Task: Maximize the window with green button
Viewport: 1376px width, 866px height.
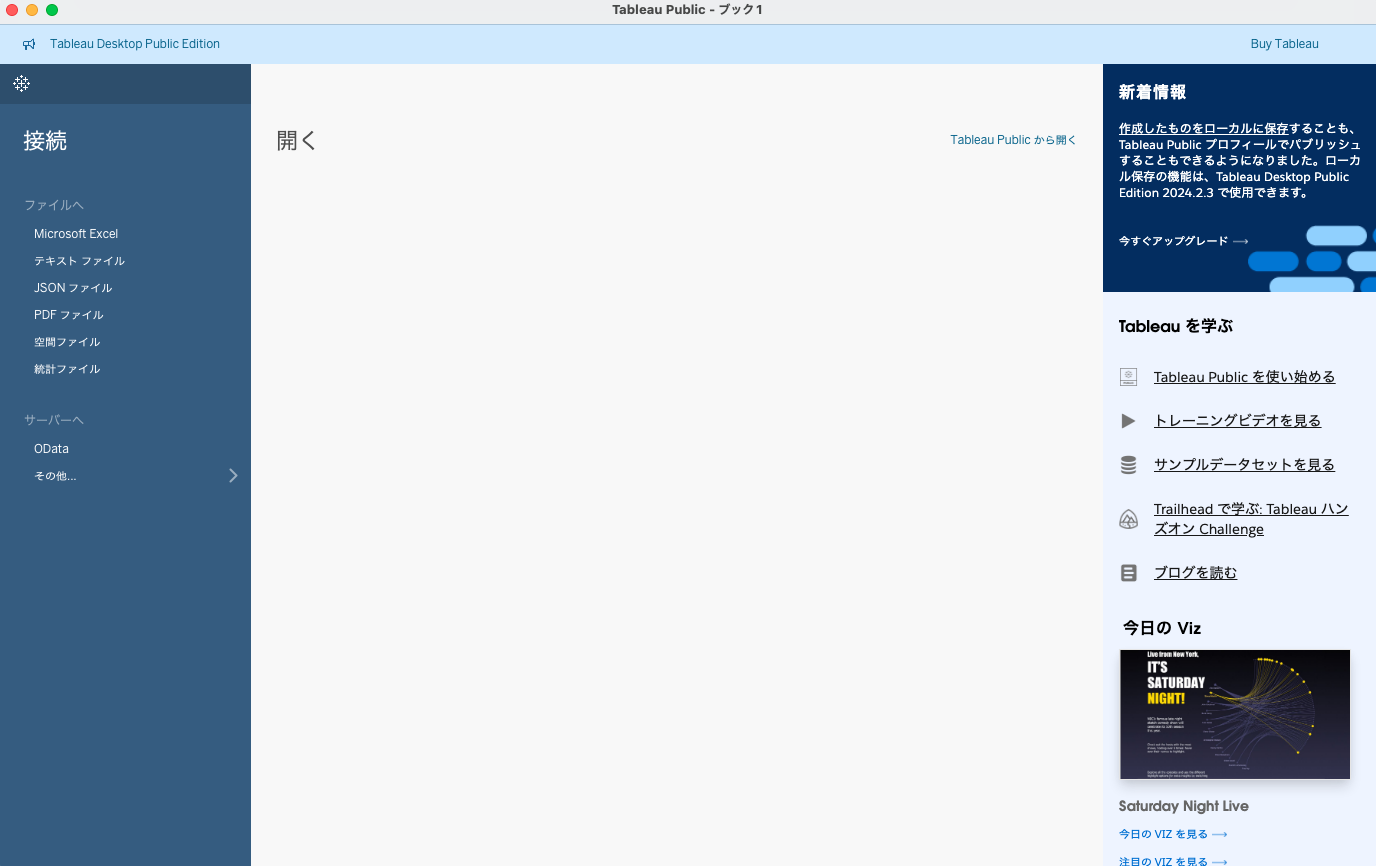Action: [x=52, y=10]
